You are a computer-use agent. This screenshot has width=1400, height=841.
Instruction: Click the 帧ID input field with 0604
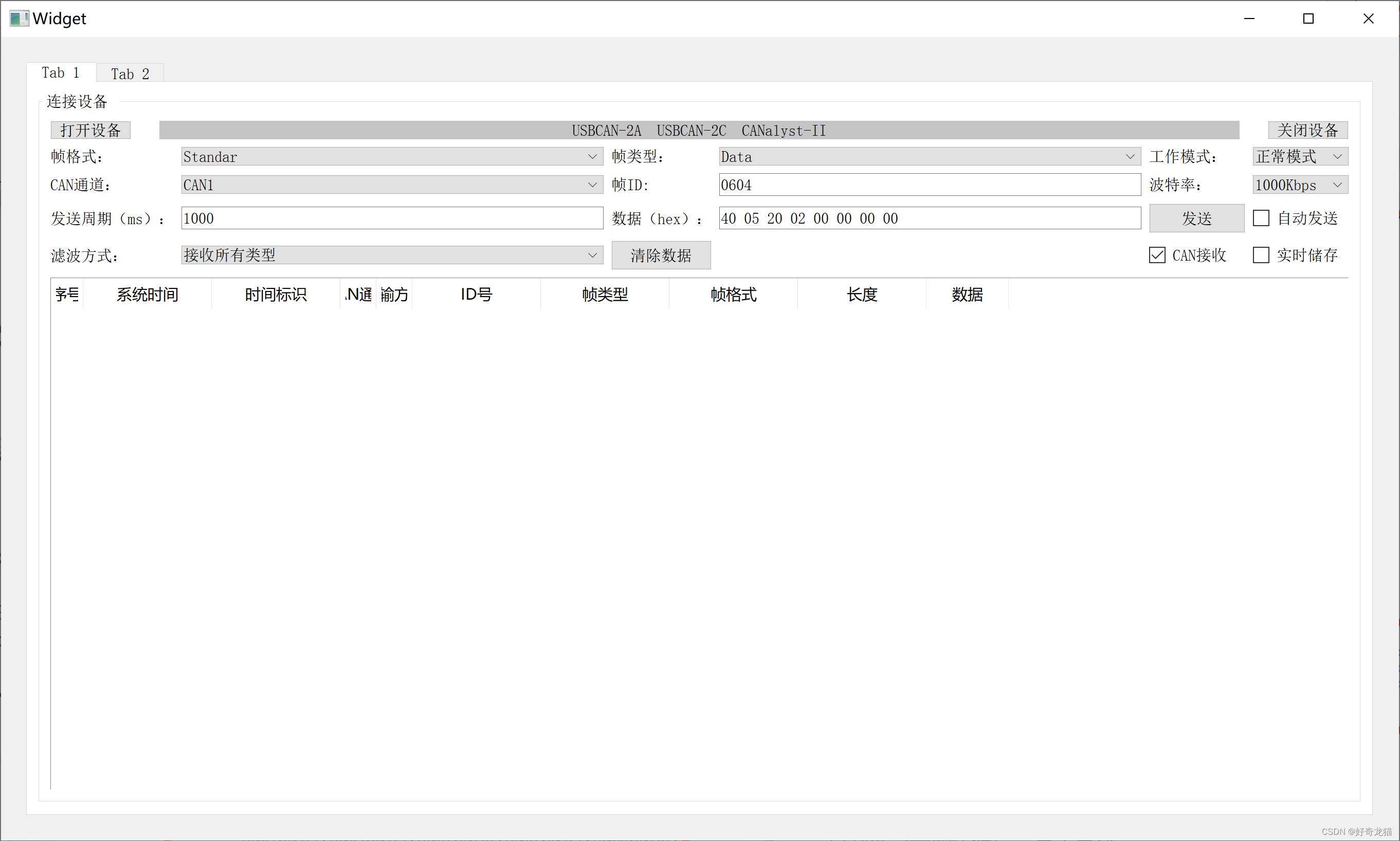click(929, 185)
